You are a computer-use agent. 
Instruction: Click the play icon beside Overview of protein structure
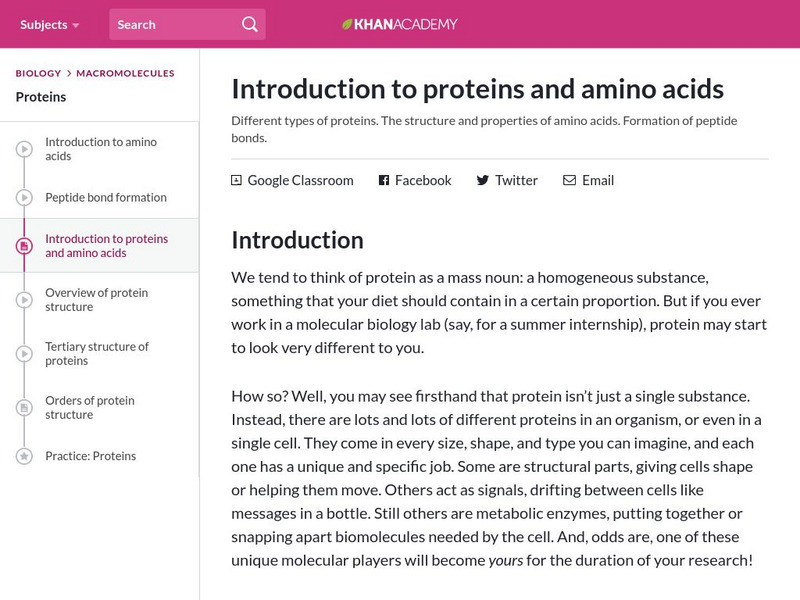22,301
